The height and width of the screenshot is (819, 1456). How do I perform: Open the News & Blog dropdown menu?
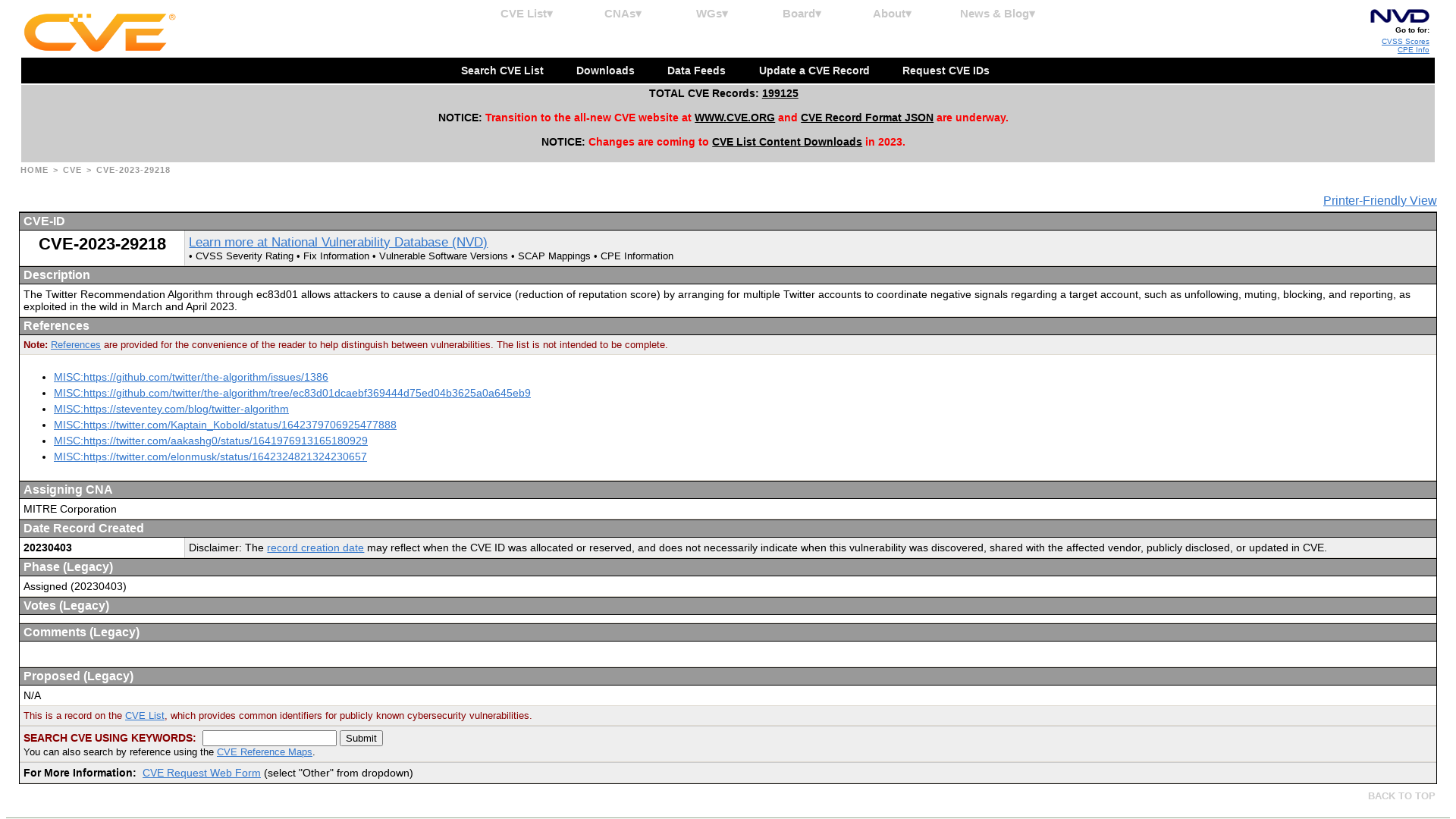[x=997, y=14]
